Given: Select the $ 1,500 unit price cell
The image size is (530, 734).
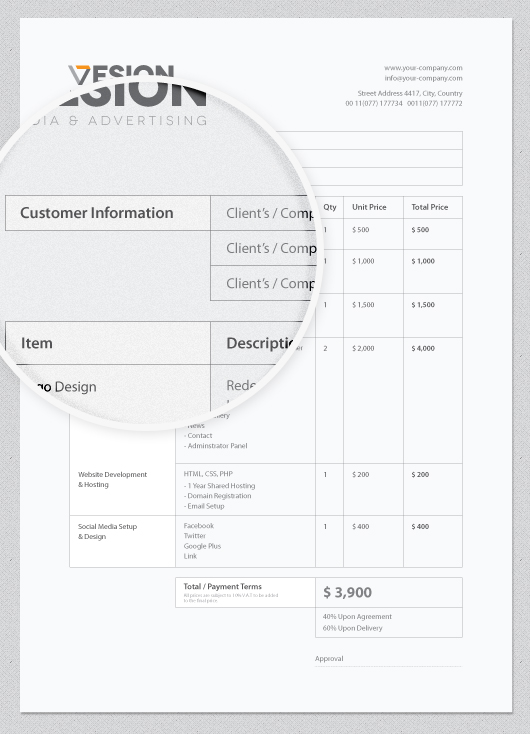Looking at the screenshot, I should tap(363, 305).
